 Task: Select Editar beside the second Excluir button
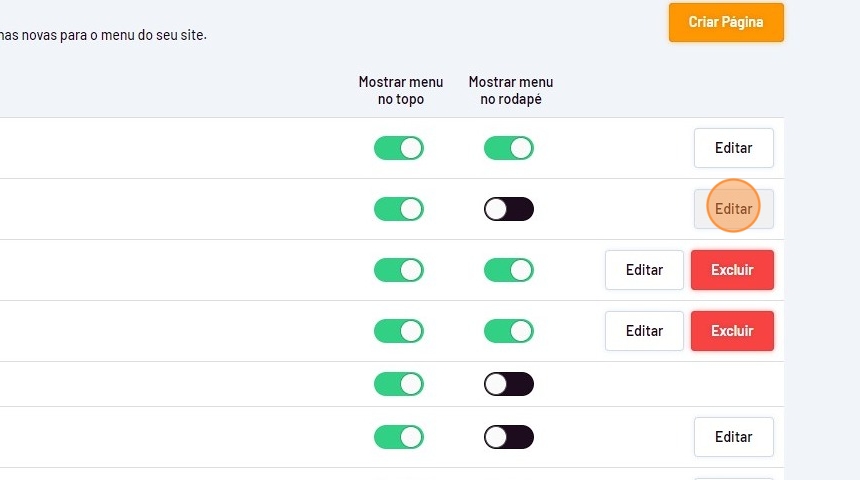[x=644, y=331]
